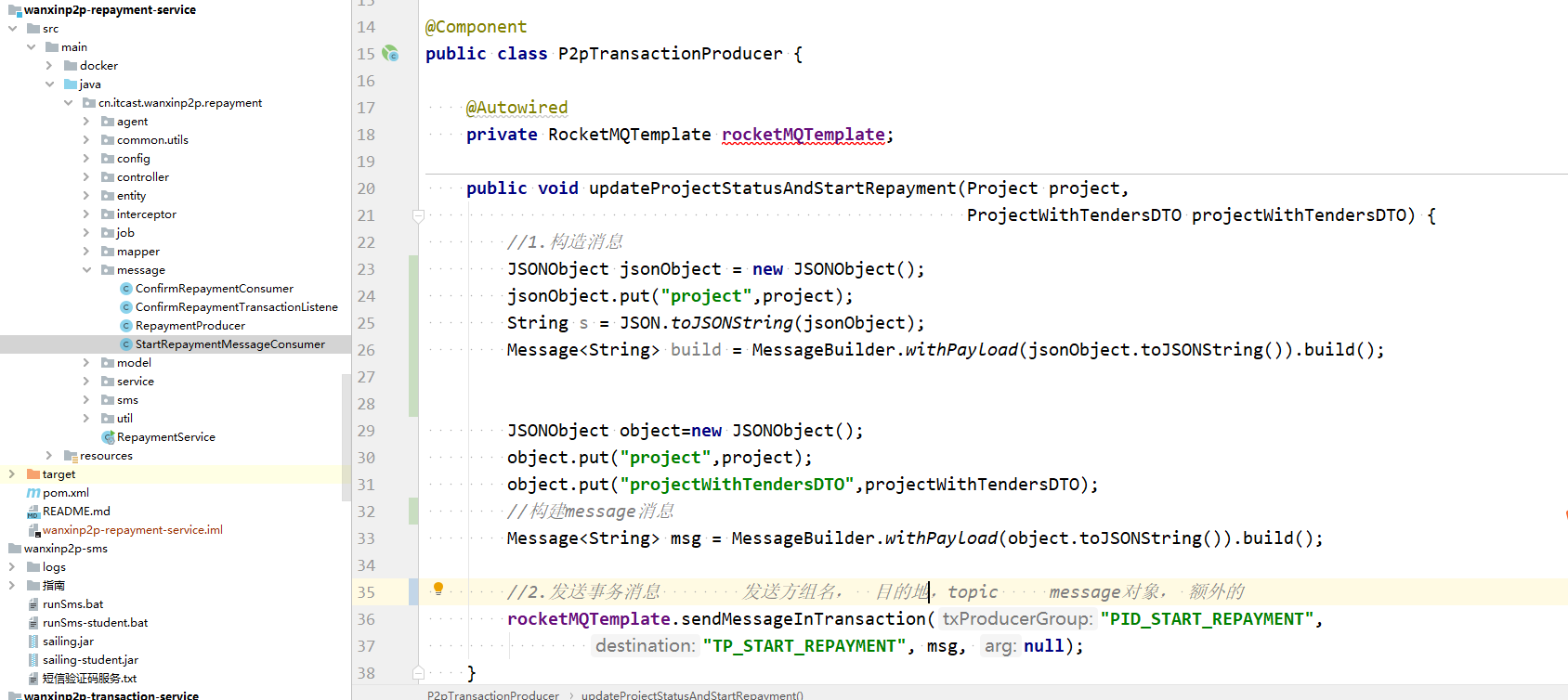Collapse the java source folder
Image resolution: width=1568 pixels, height=700 pixels.
pos(49,84)
